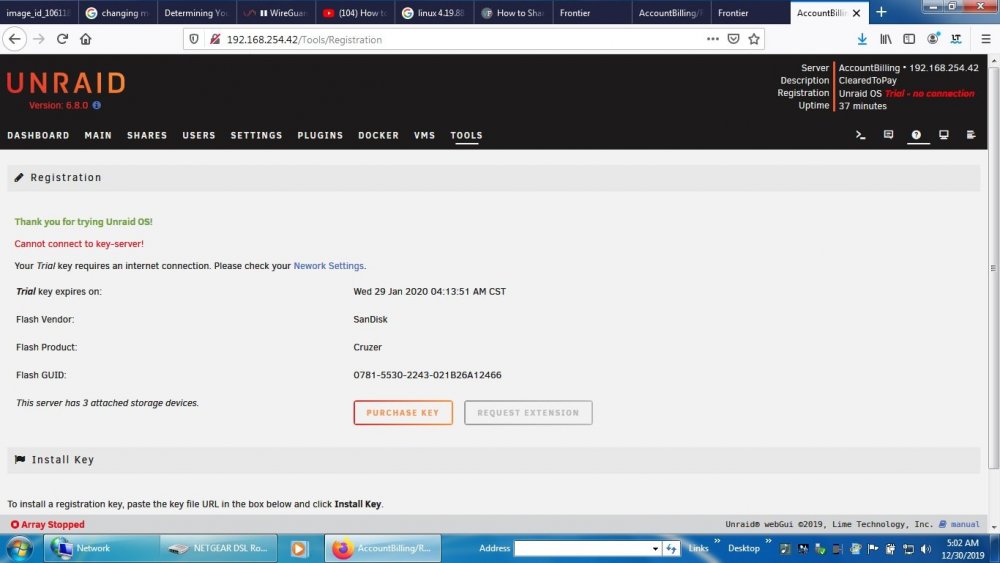Open a new browser tab
Screen dimensions: 1000x563
(x=881, y=12)
